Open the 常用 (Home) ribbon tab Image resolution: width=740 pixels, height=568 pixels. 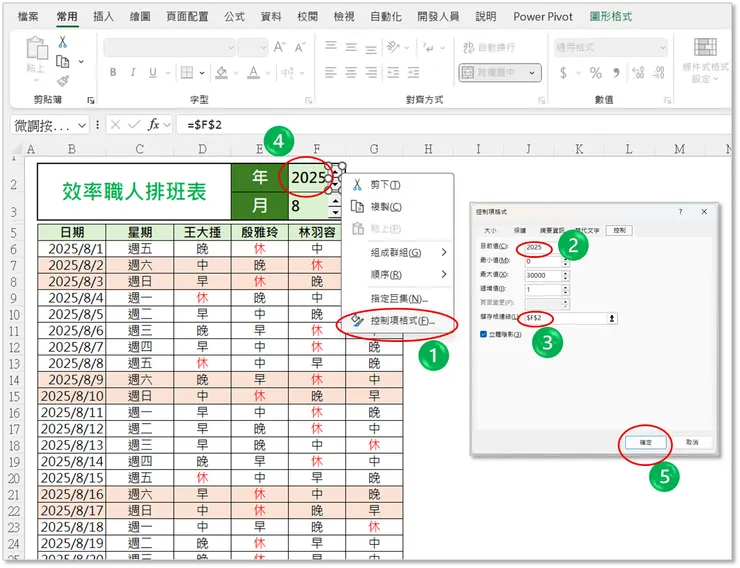pos(67,17)
